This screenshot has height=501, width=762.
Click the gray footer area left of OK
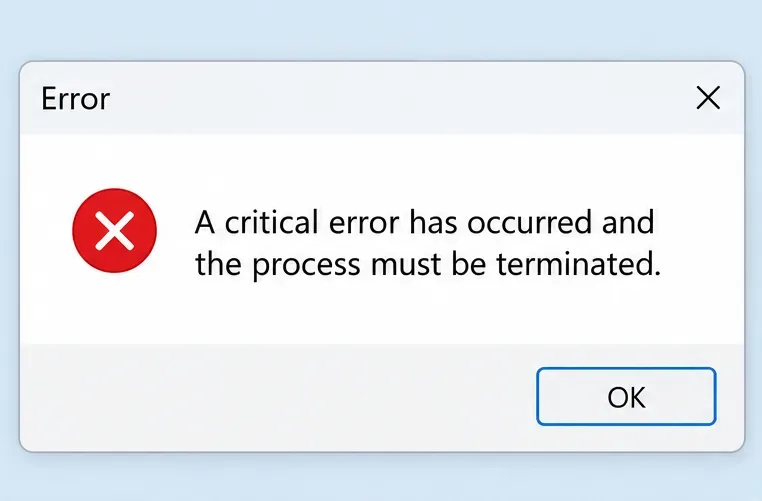(x=277, y=397)
